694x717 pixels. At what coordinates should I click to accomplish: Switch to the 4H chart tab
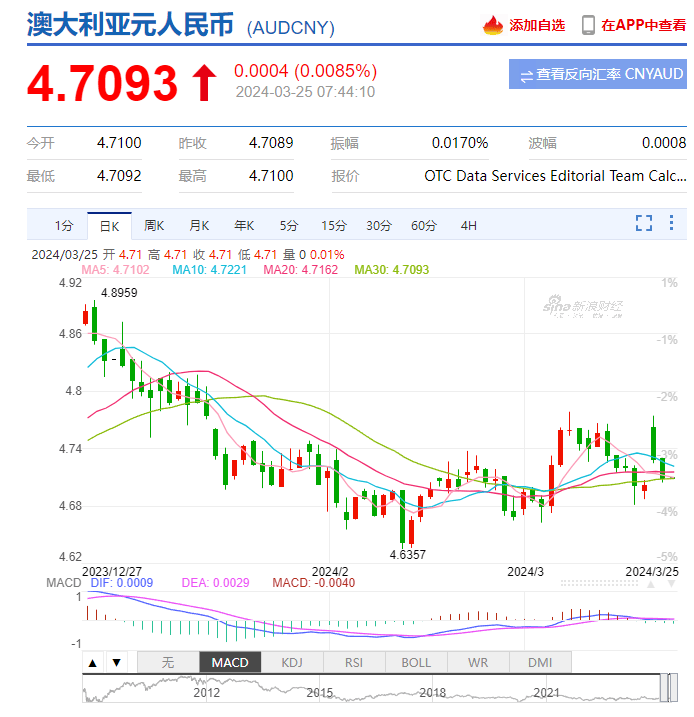468,225
